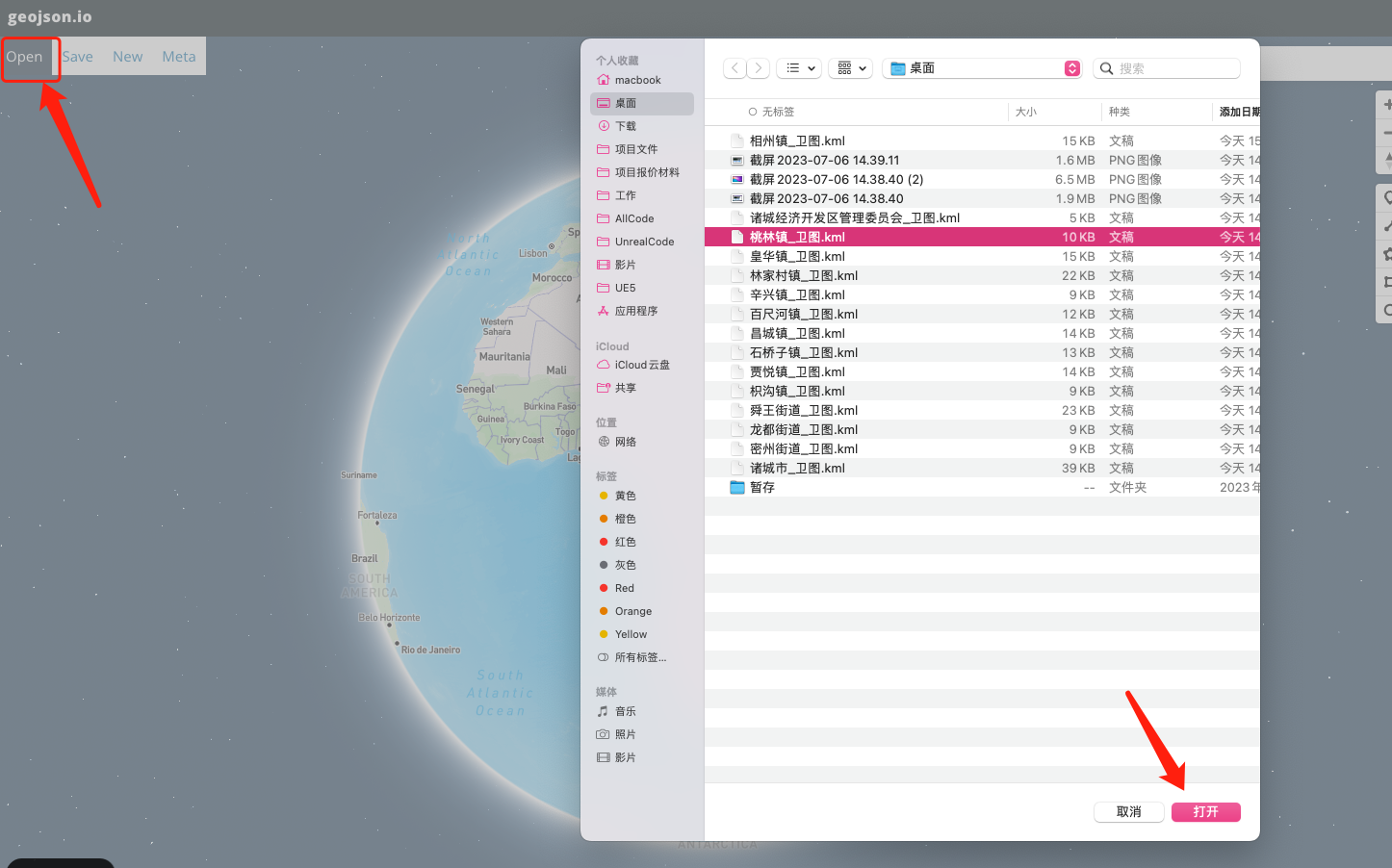
Task: Select file 桃林镇_卫图.kml
Action: [x=982, y=237]
